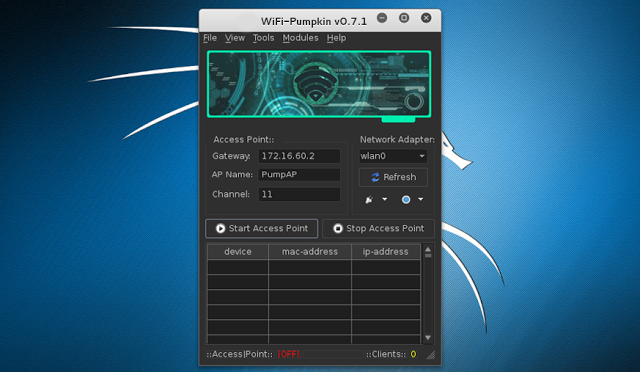Screen dimensions: 640x372
Task: Start the Access Point
Action: click(262, 228)
